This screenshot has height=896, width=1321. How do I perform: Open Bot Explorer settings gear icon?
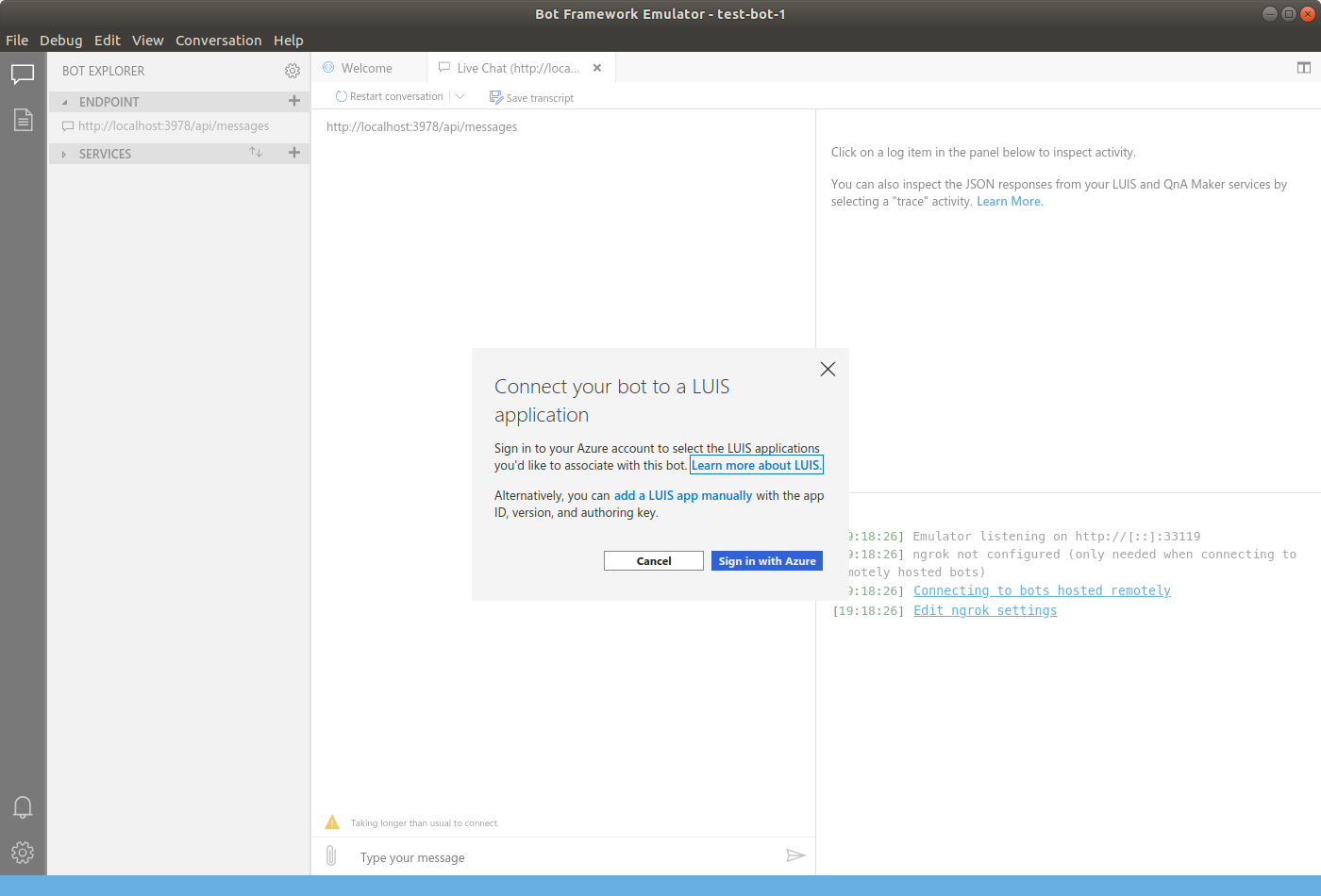pos(293,71)
